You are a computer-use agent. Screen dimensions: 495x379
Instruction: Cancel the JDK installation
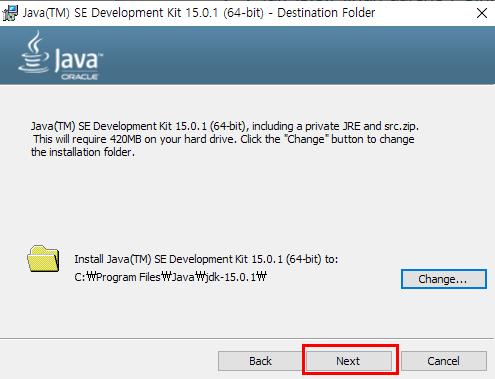(444, 361)
